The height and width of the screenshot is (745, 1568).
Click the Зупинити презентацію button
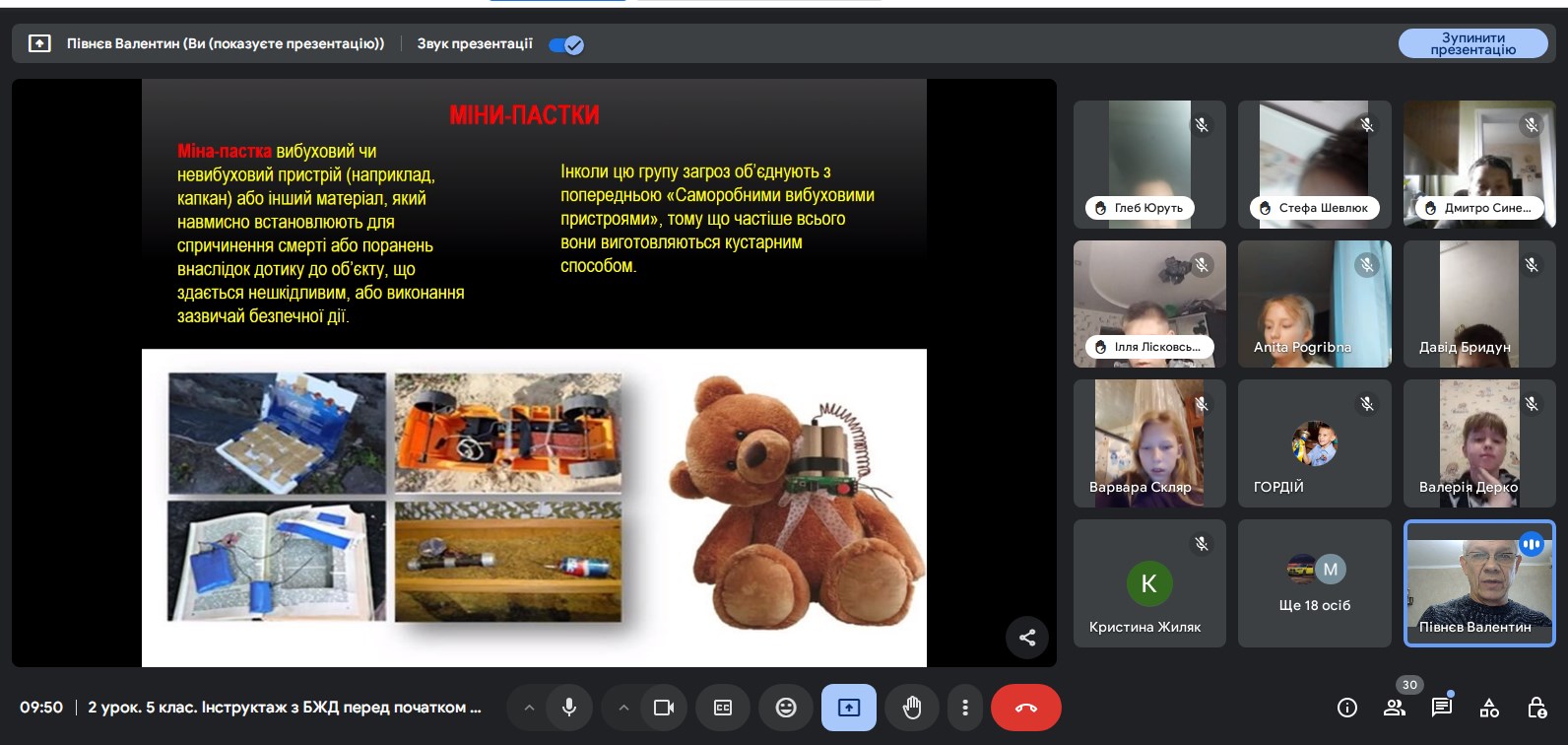click(1473, 43)
